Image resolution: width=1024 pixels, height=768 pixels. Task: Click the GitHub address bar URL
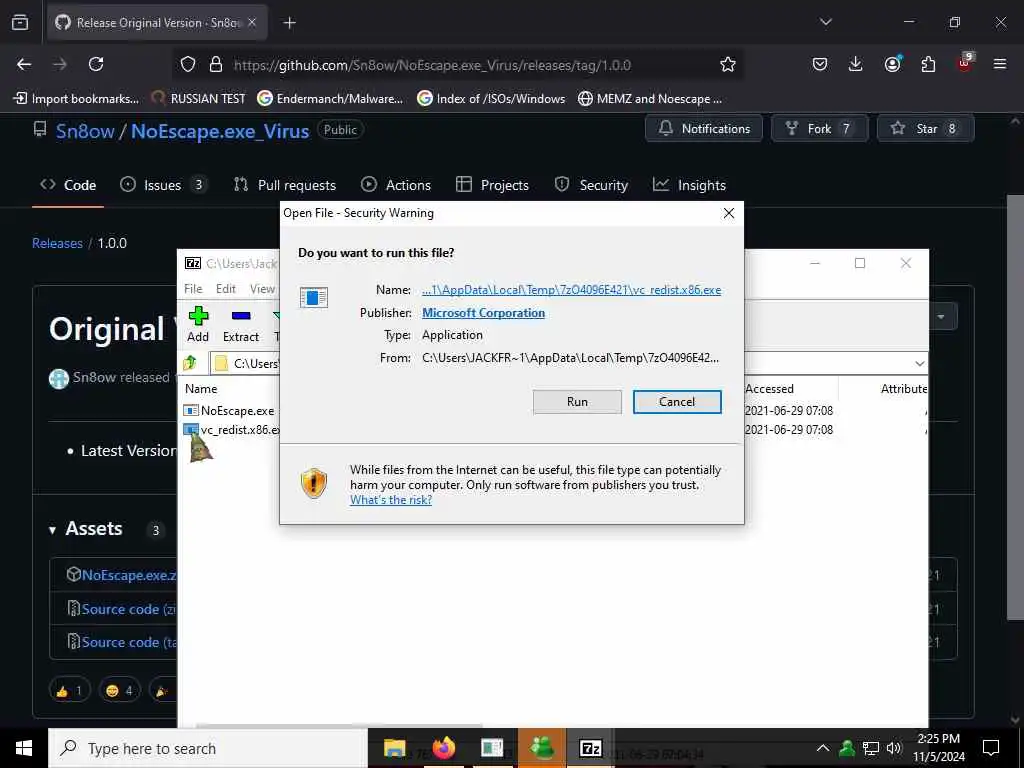pos(432,65)
